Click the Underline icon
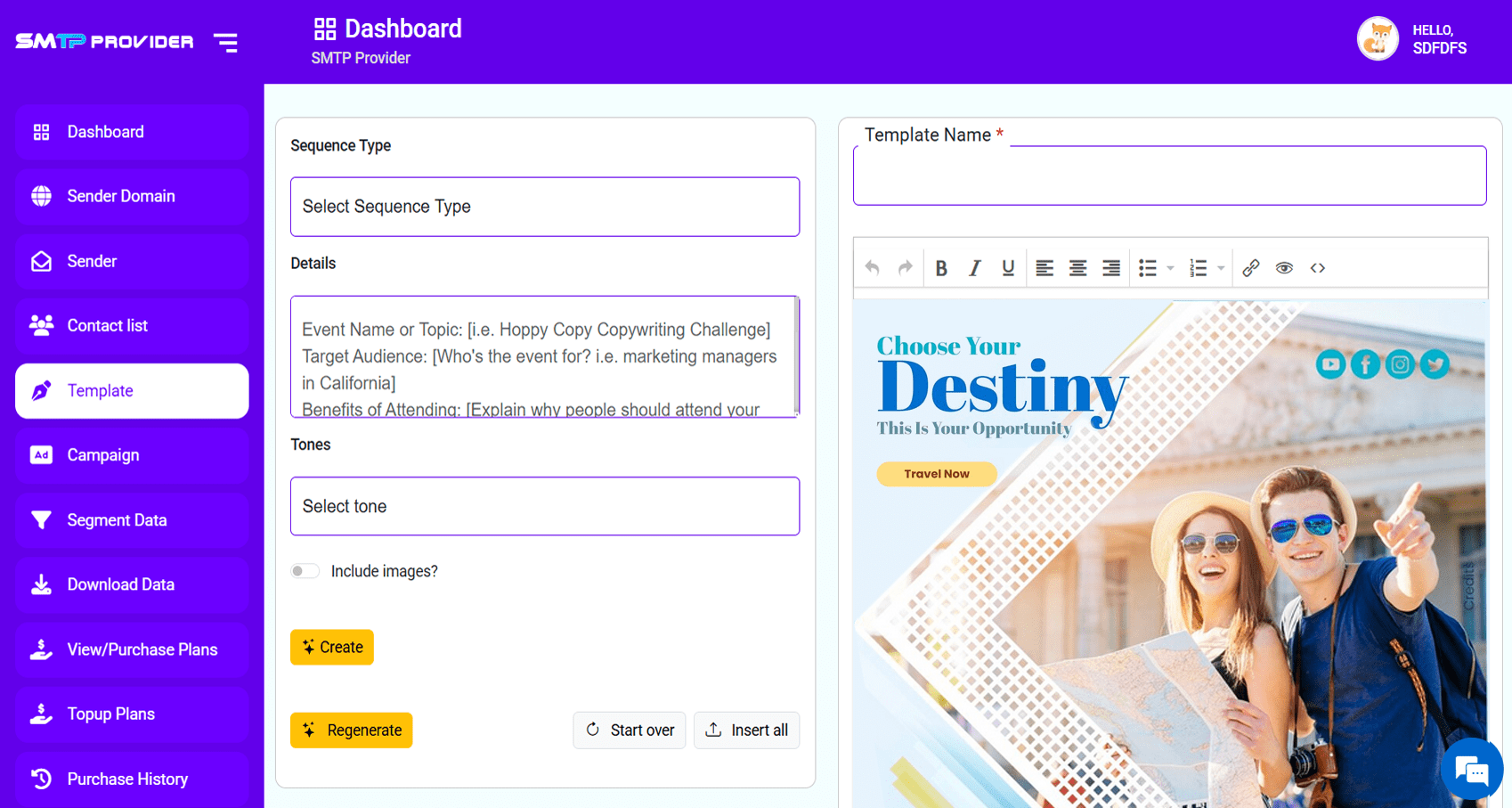Viewport: 1512px width, 808px height. 1008,268
